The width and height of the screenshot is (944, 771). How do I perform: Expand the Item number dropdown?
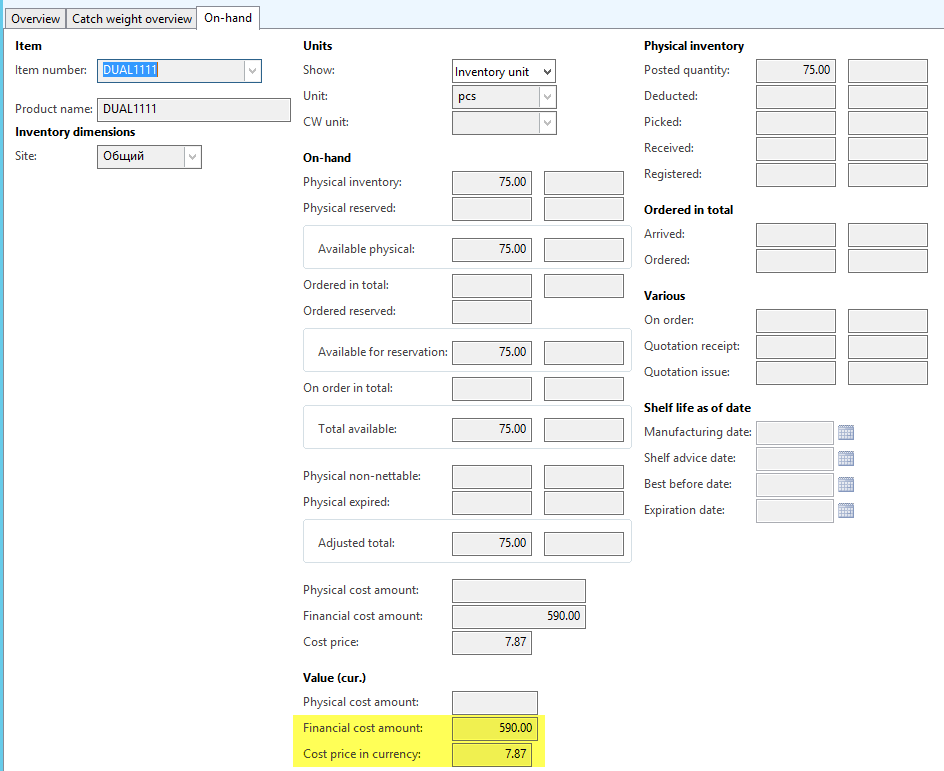252,71
